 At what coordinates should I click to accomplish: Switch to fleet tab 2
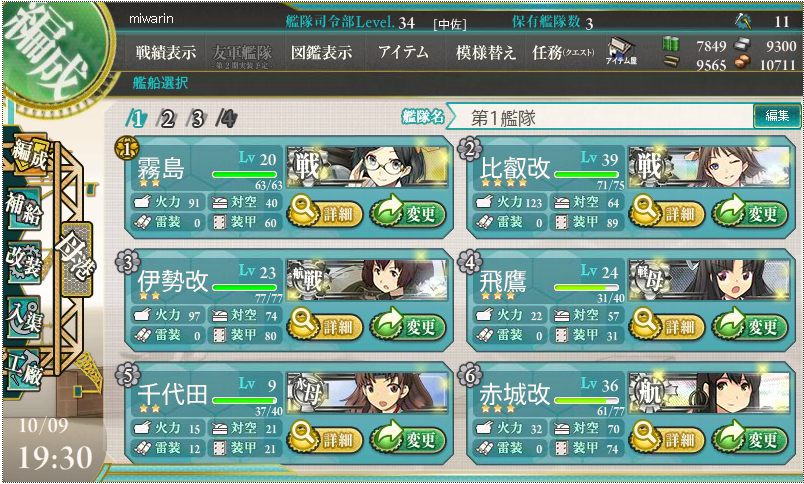[x=166, y=119]
